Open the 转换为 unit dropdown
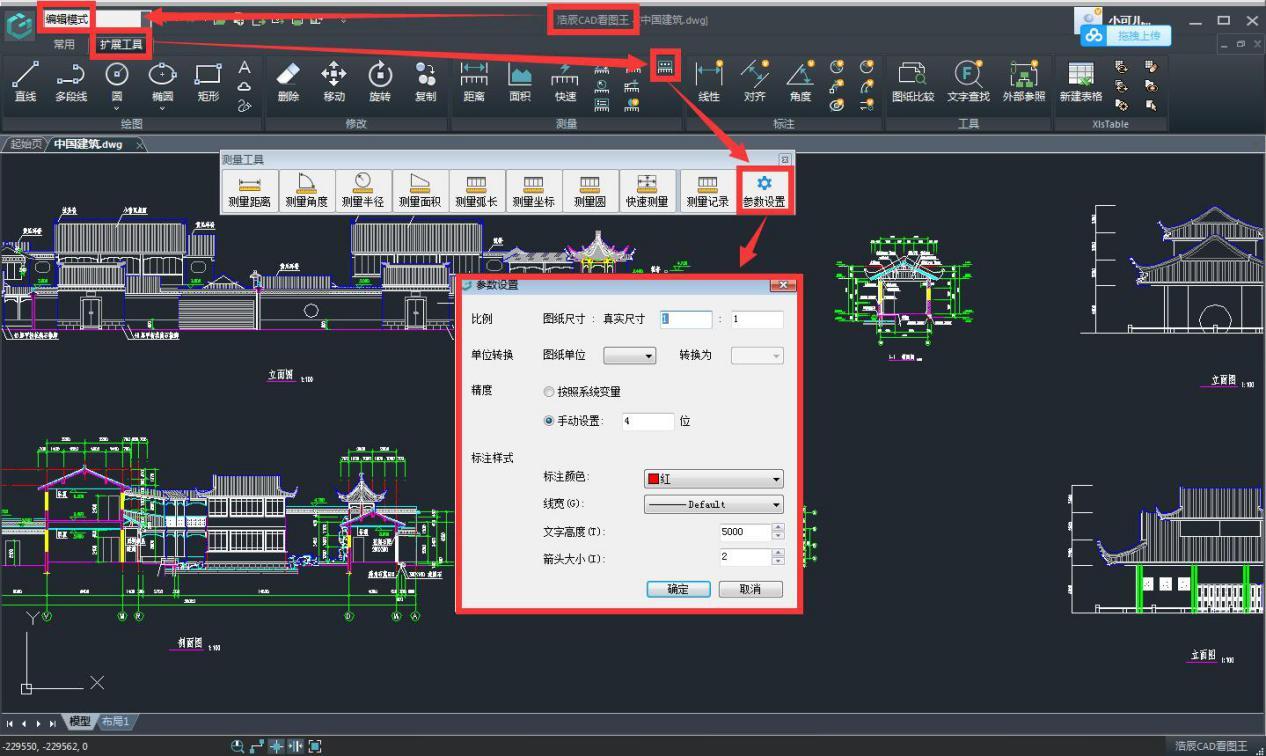The width and height of the screenshot is (1266, 756). click(757, 355)
